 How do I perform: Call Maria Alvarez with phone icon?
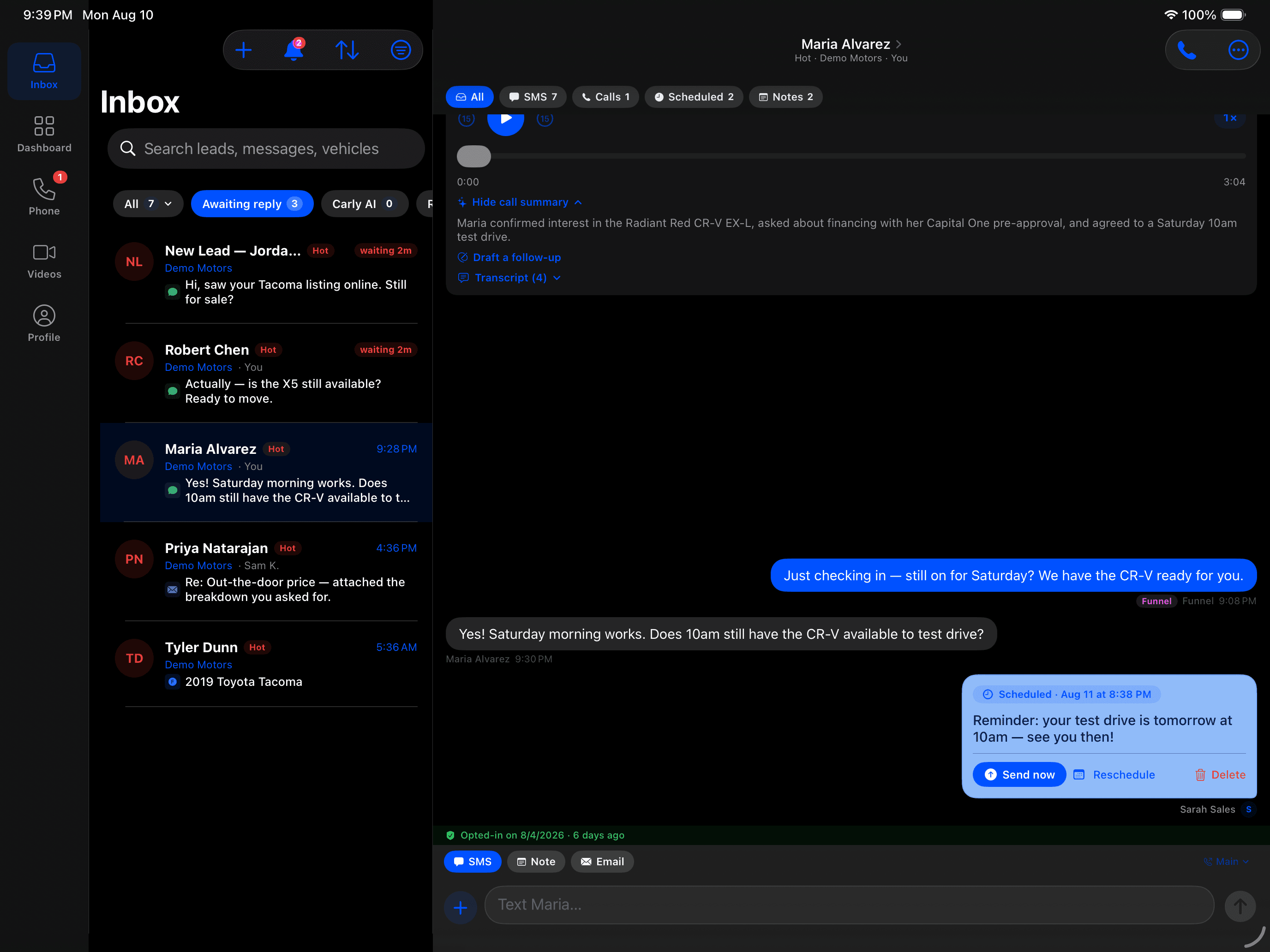[x=1187, y=50]
